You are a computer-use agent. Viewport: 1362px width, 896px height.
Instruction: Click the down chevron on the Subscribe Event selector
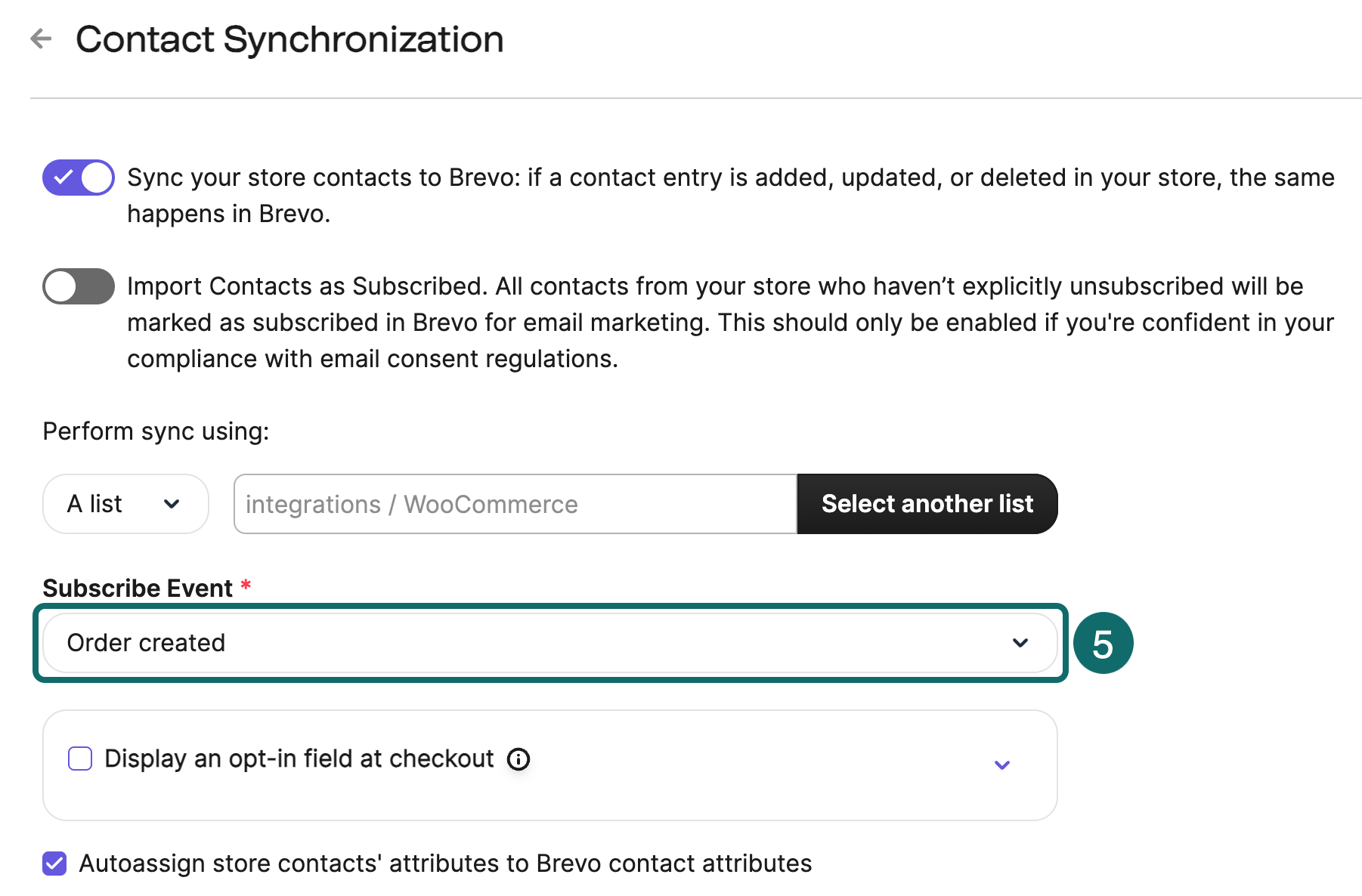click(x=1020, y=643)
